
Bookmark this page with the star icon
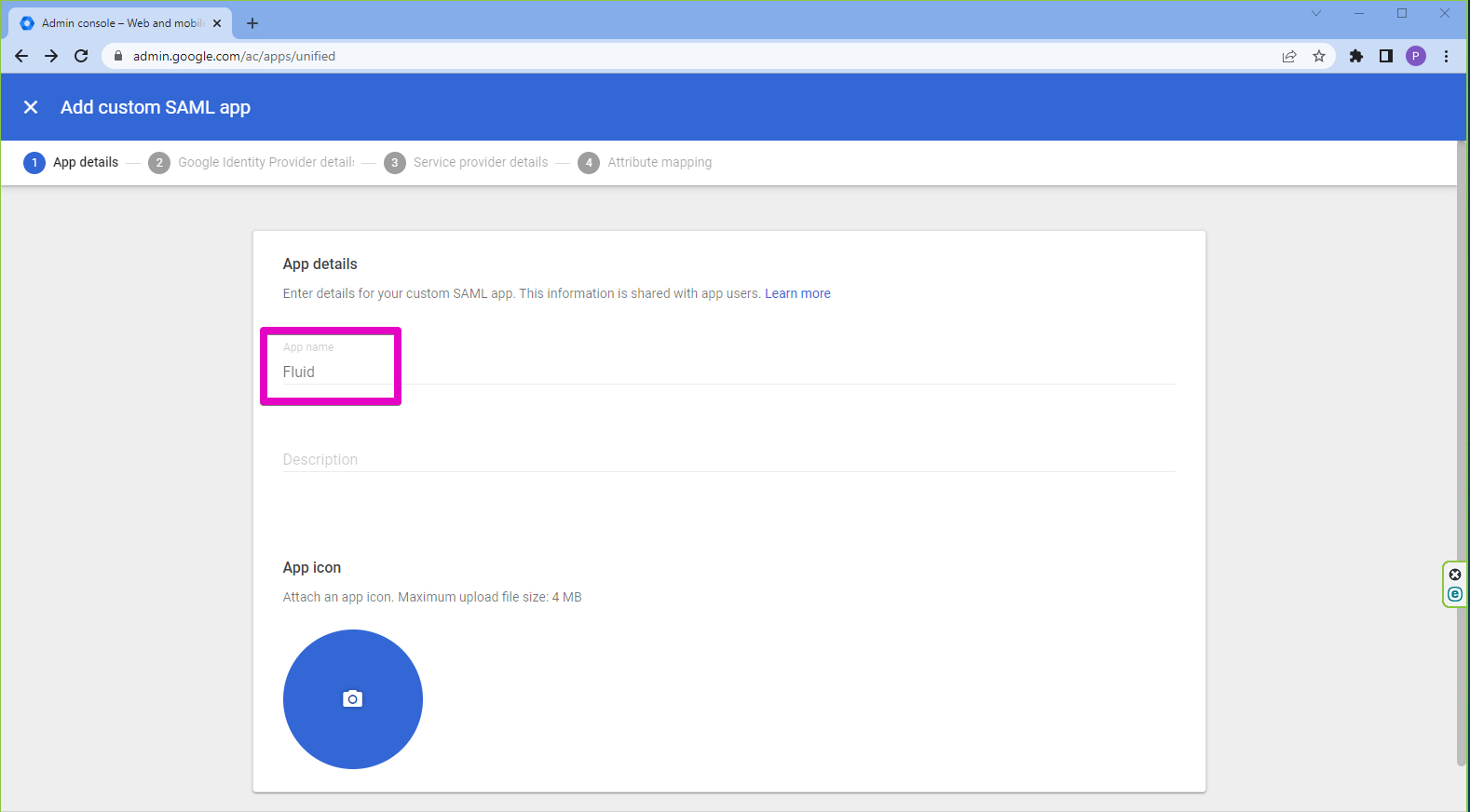coord(1319,56)
